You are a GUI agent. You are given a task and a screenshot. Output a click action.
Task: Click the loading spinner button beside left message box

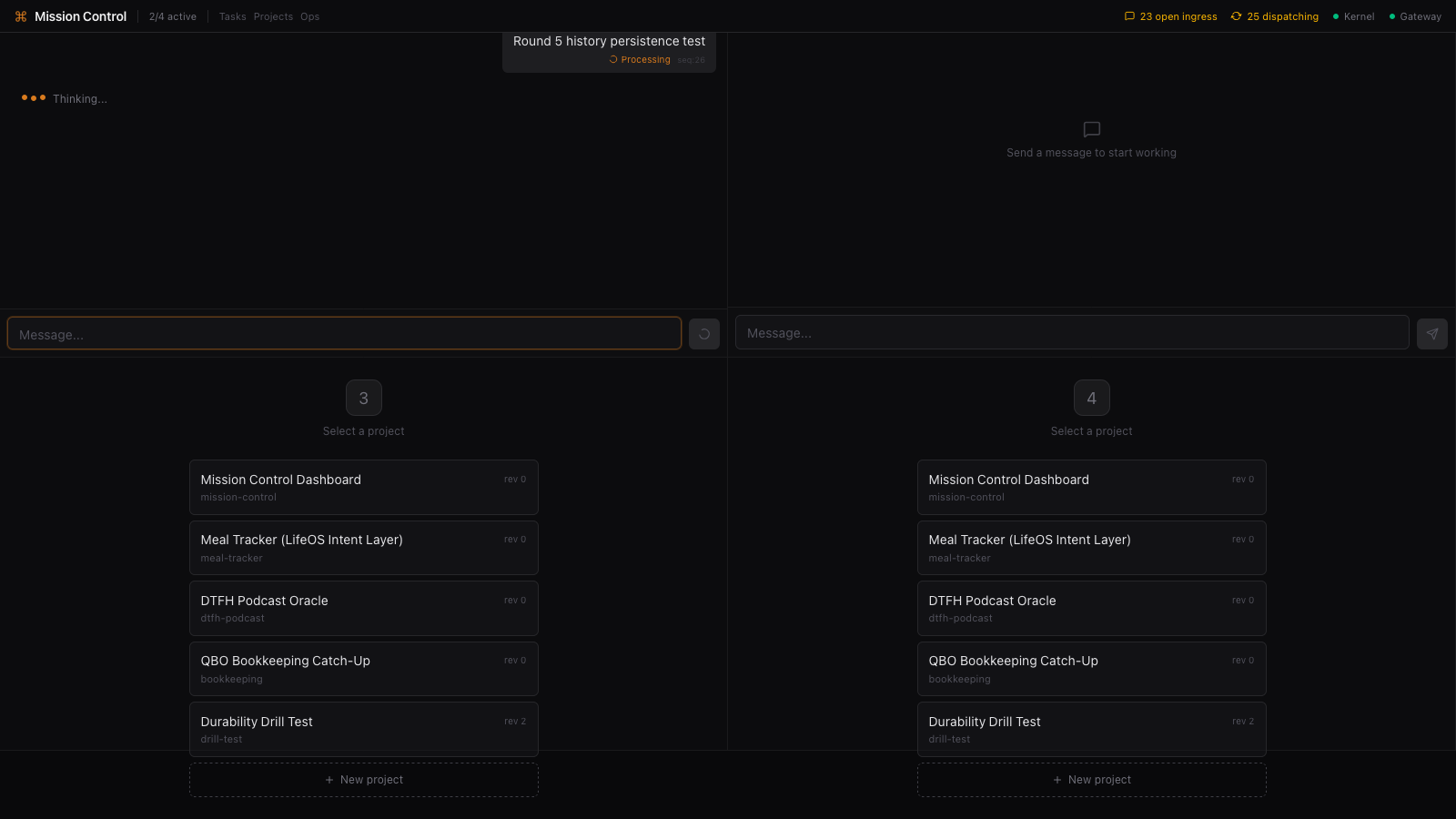(x=703, y=334)
